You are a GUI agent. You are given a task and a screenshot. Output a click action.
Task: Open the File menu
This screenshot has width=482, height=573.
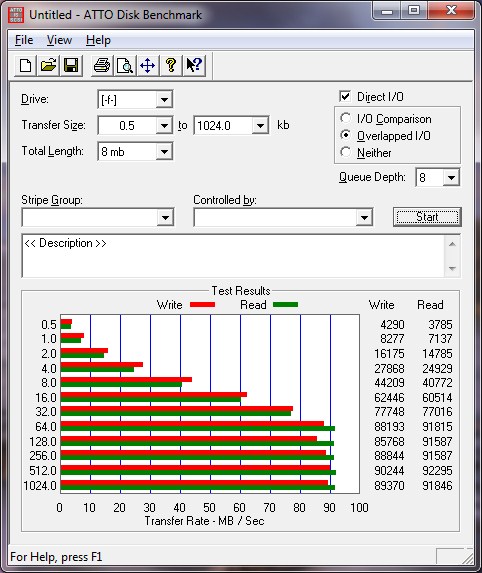point(24,40)
